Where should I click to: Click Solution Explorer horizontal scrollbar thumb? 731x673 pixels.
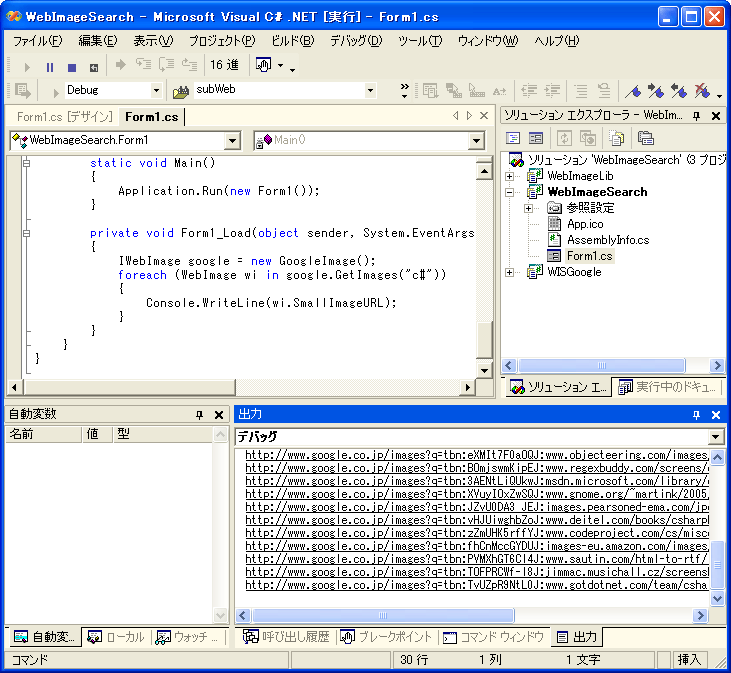click(602, 365)
